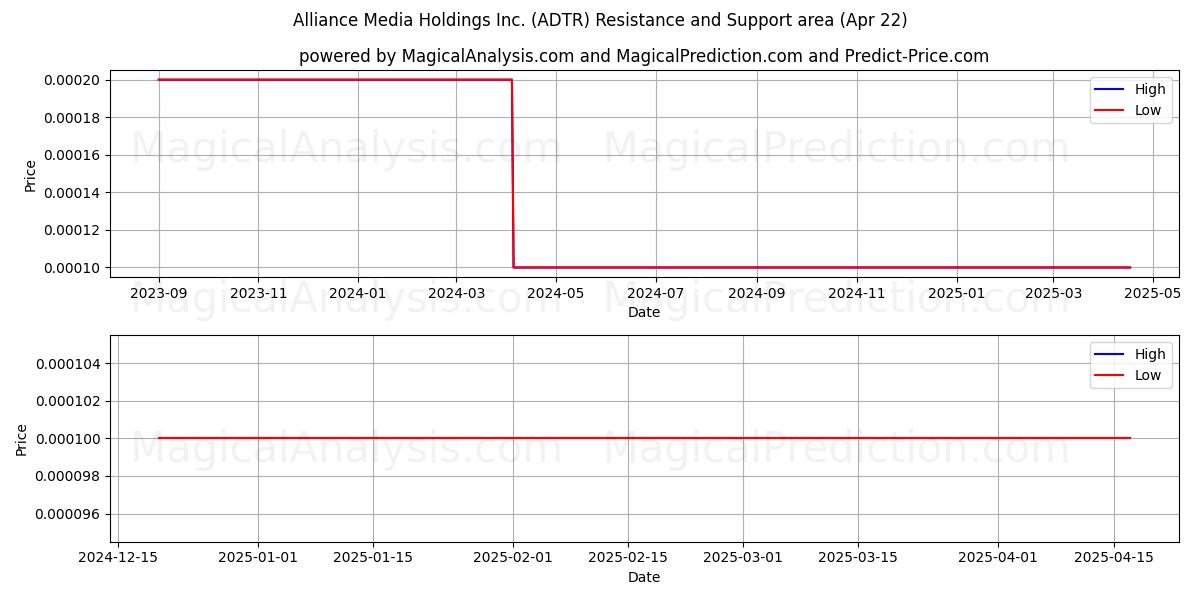Click the x-axis tick '2024-01'

pyautogui.click(x=358, y=293)
